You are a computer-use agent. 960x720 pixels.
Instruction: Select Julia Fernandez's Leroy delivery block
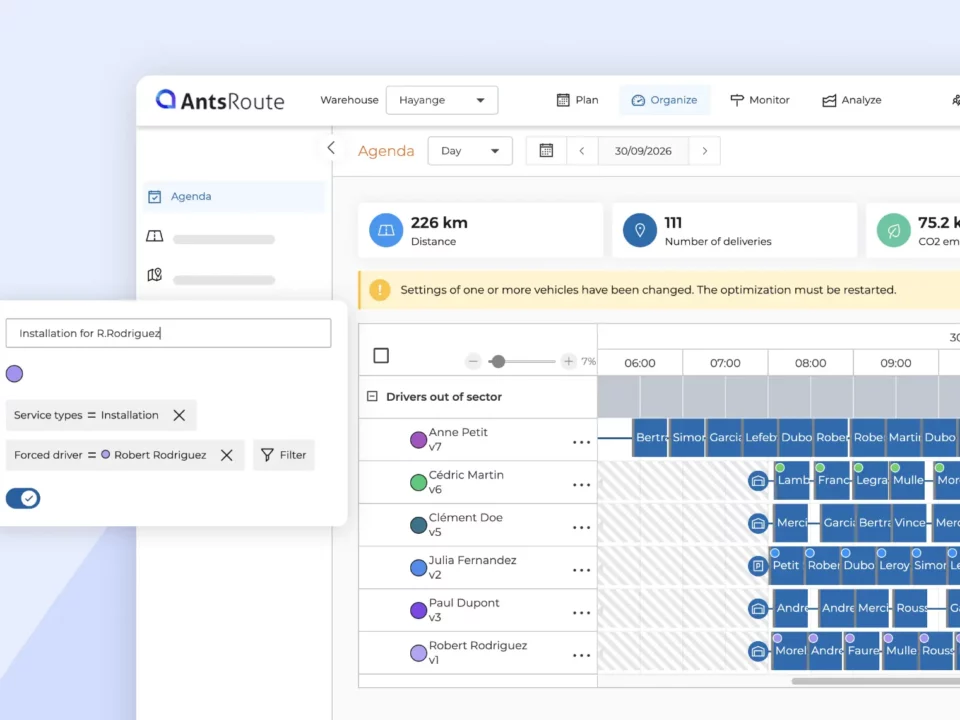click(x=893, y=566)
